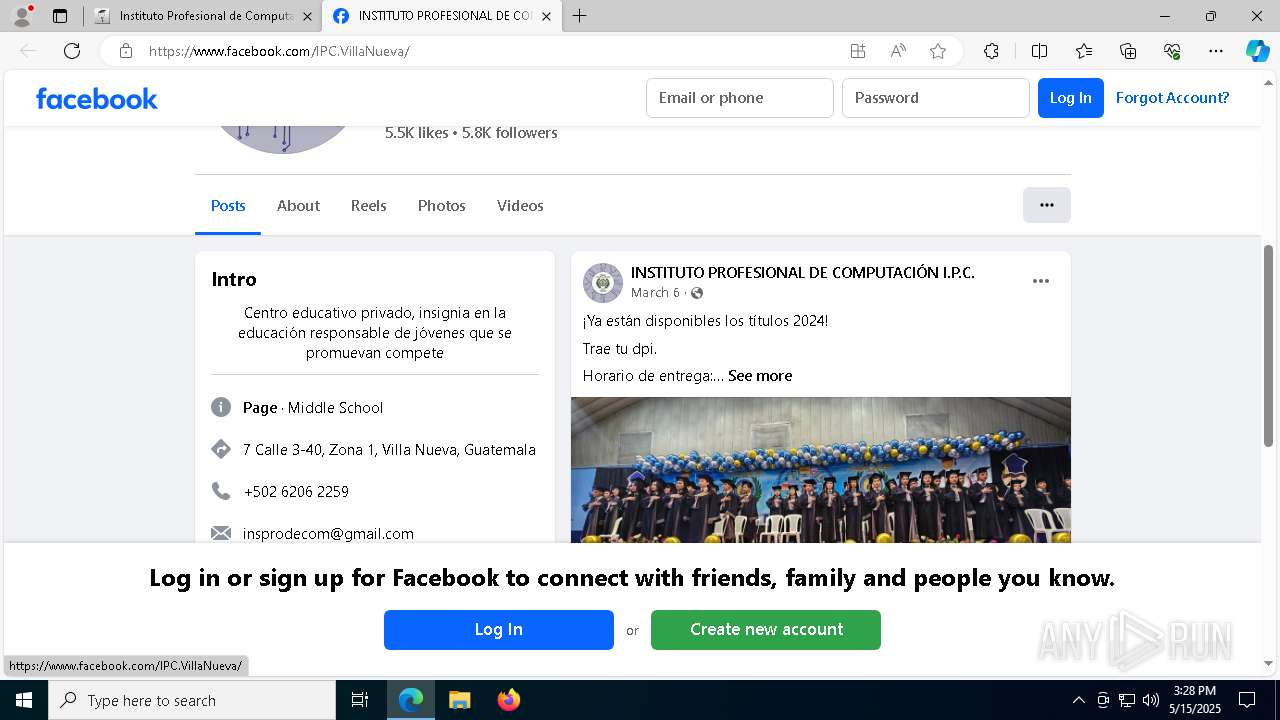The width and height of the screenshot is (1280, 720).
Task: Click Microsoft Edge taskbar icon
Action: click(411, 700)
